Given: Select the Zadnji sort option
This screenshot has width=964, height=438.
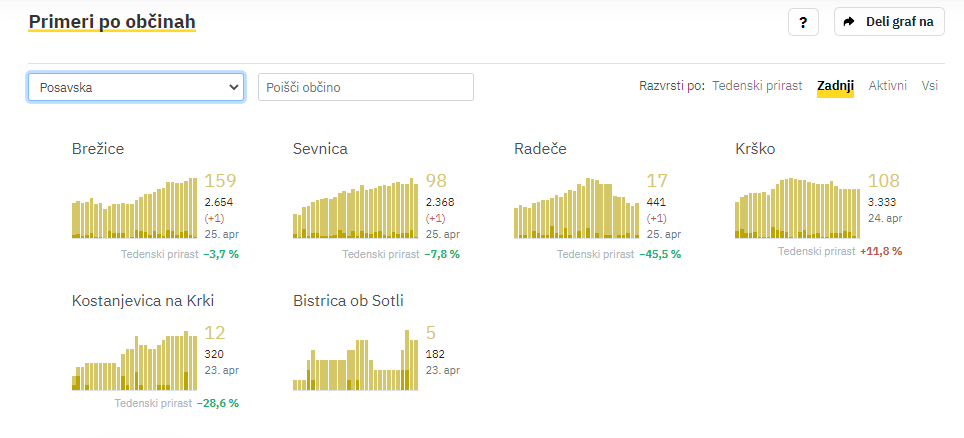Looking at the screenshot, I should [x=835, y=86].
